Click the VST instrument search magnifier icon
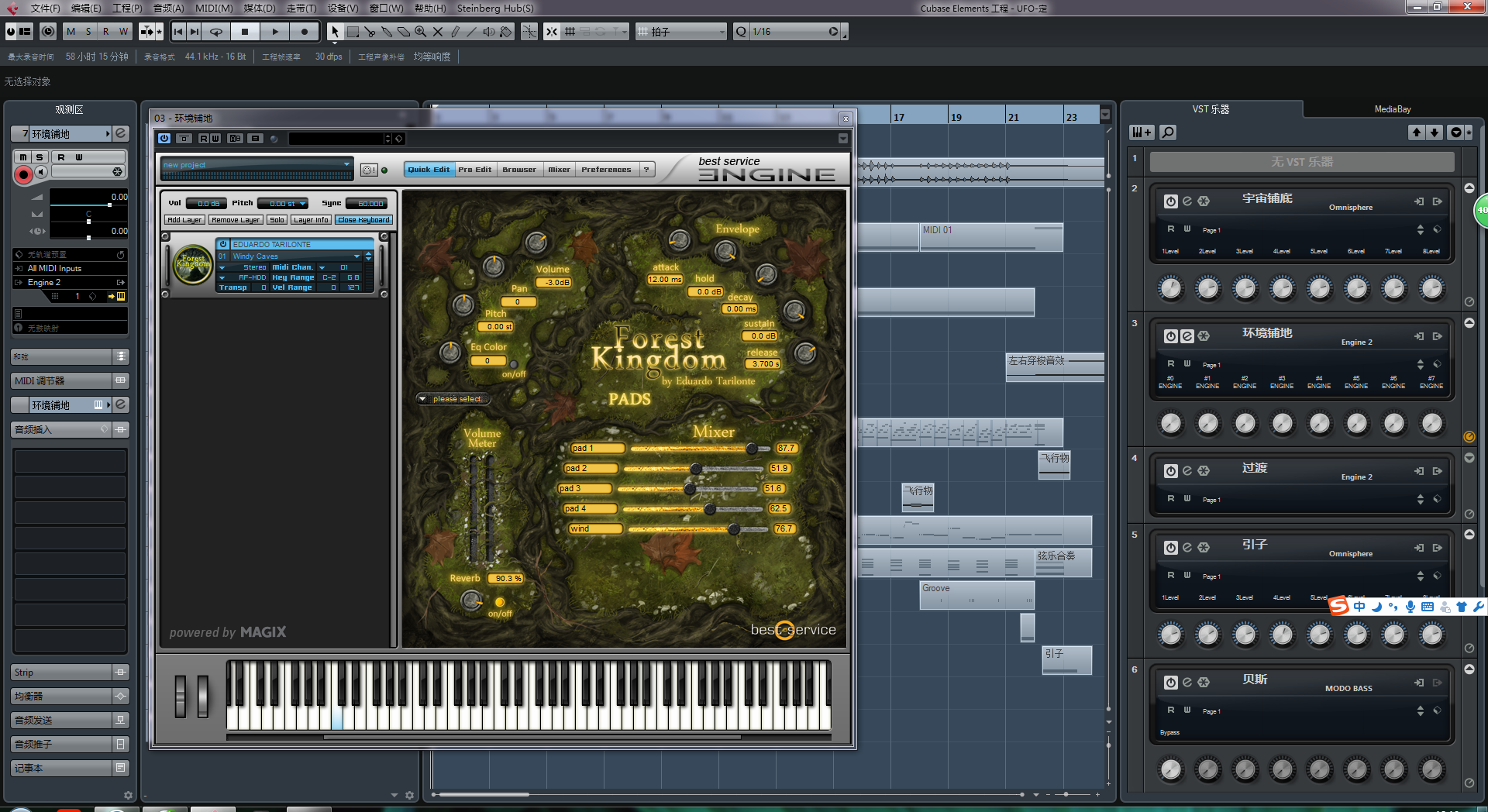The width and height of the screenshot is (1488, 812). pos(1168,132)
